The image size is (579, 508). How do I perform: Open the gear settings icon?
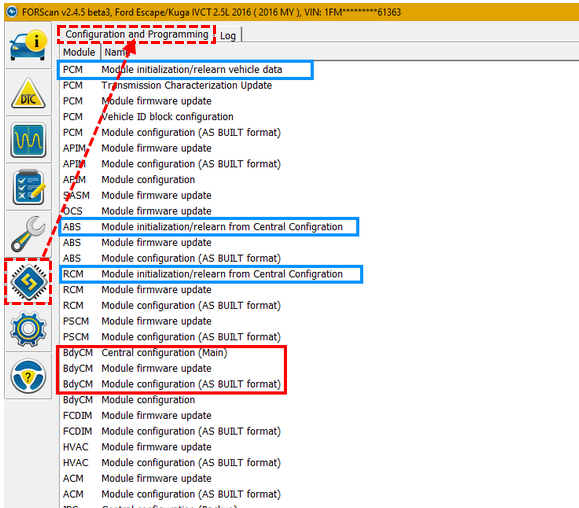(x=28, y=329)
